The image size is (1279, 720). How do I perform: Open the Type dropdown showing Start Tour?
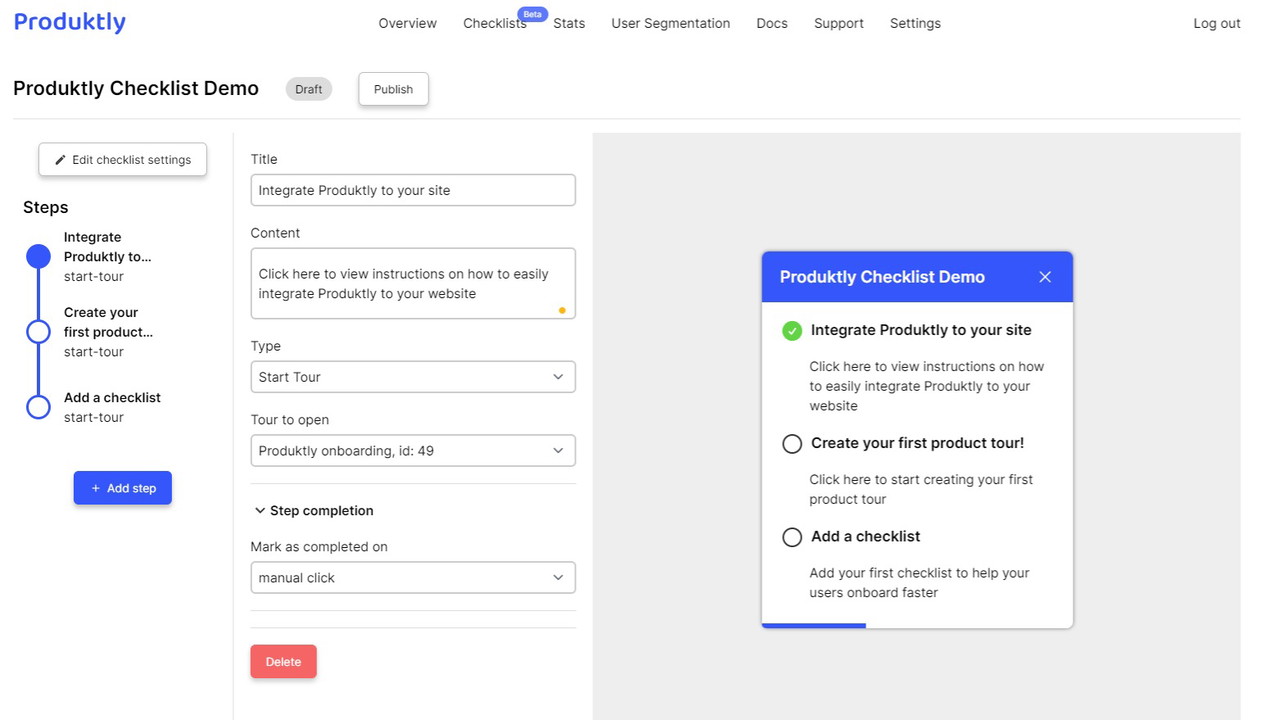pyautogui.click(x=412, y=377)
